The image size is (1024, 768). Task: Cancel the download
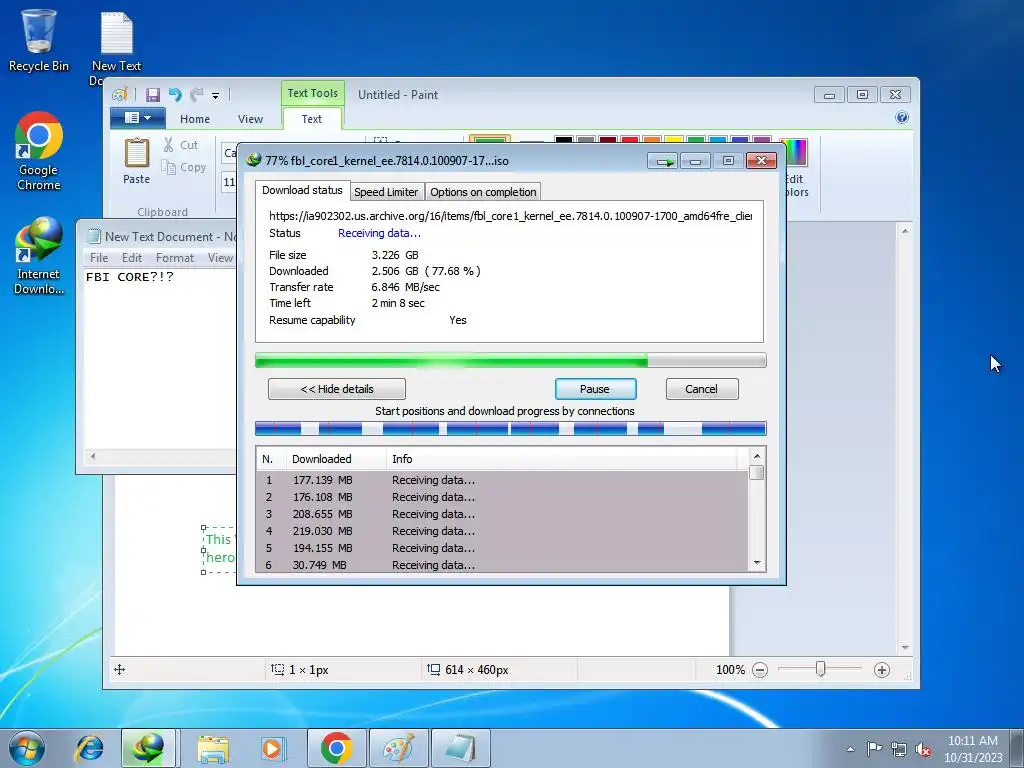pyautogui.click(x=702, y=389)
